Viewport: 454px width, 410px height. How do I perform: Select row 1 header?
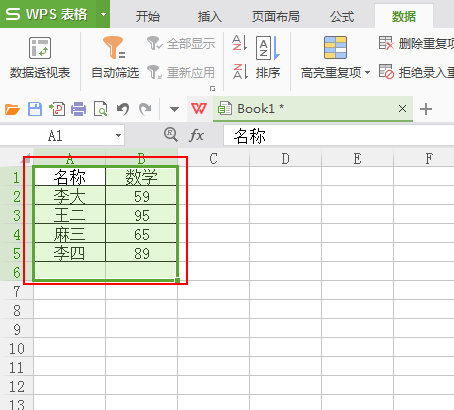pyautogui.click(x=17, y=177)
